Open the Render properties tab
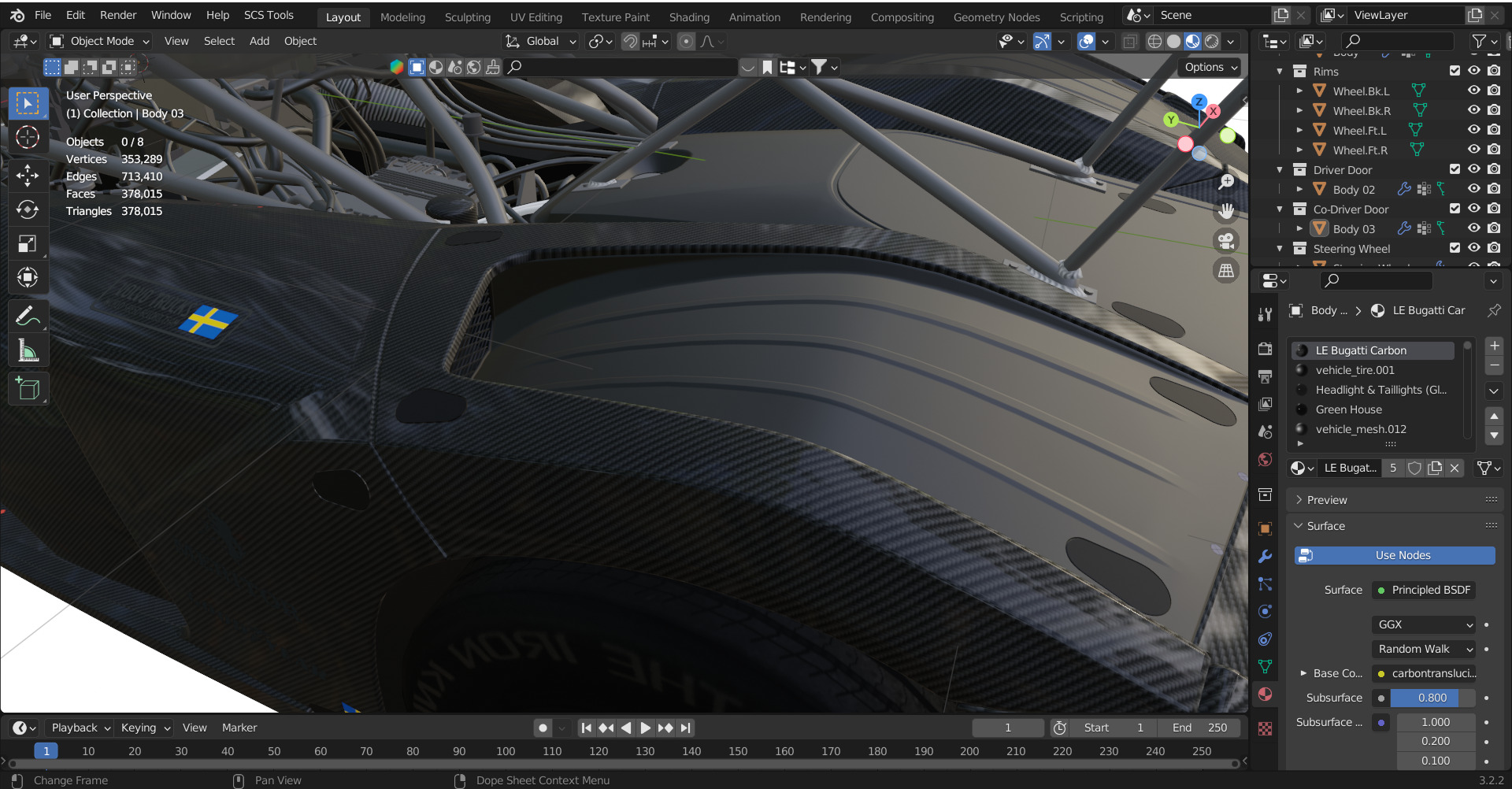The width and height of the screenshot is (1512, 789). [1266, 349]
